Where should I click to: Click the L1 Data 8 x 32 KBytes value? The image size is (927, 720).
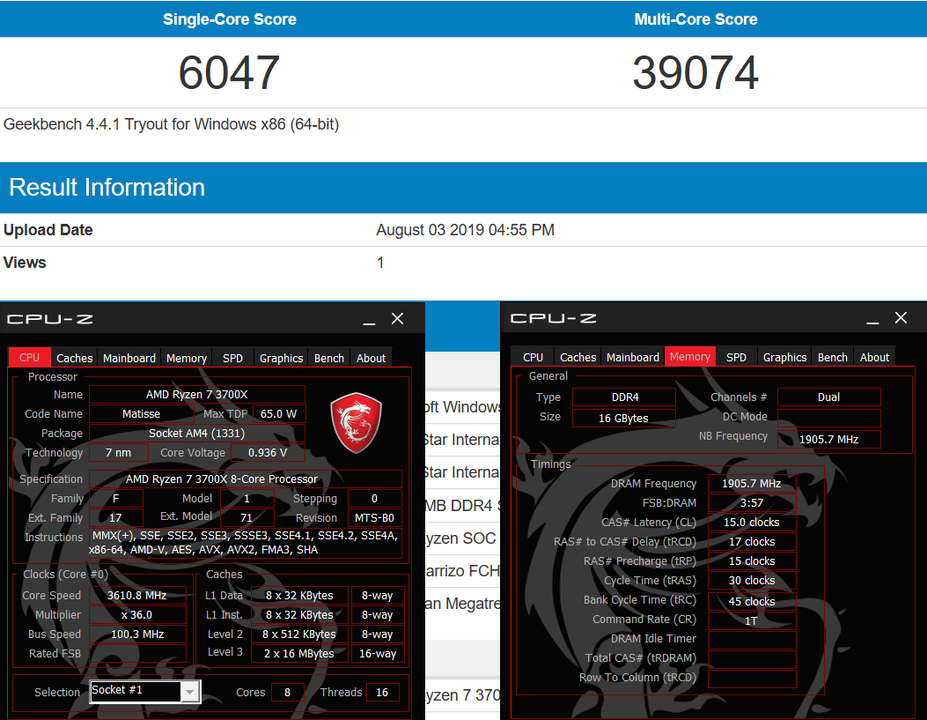coord(299,595)
